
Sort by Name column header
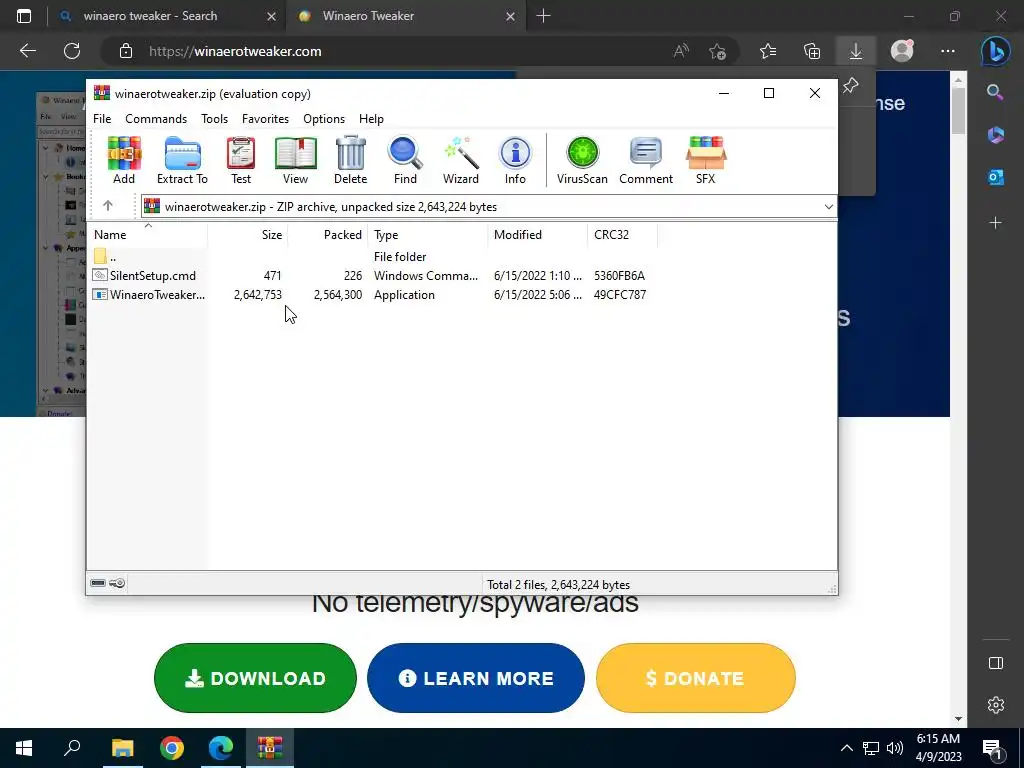[148, 234]
